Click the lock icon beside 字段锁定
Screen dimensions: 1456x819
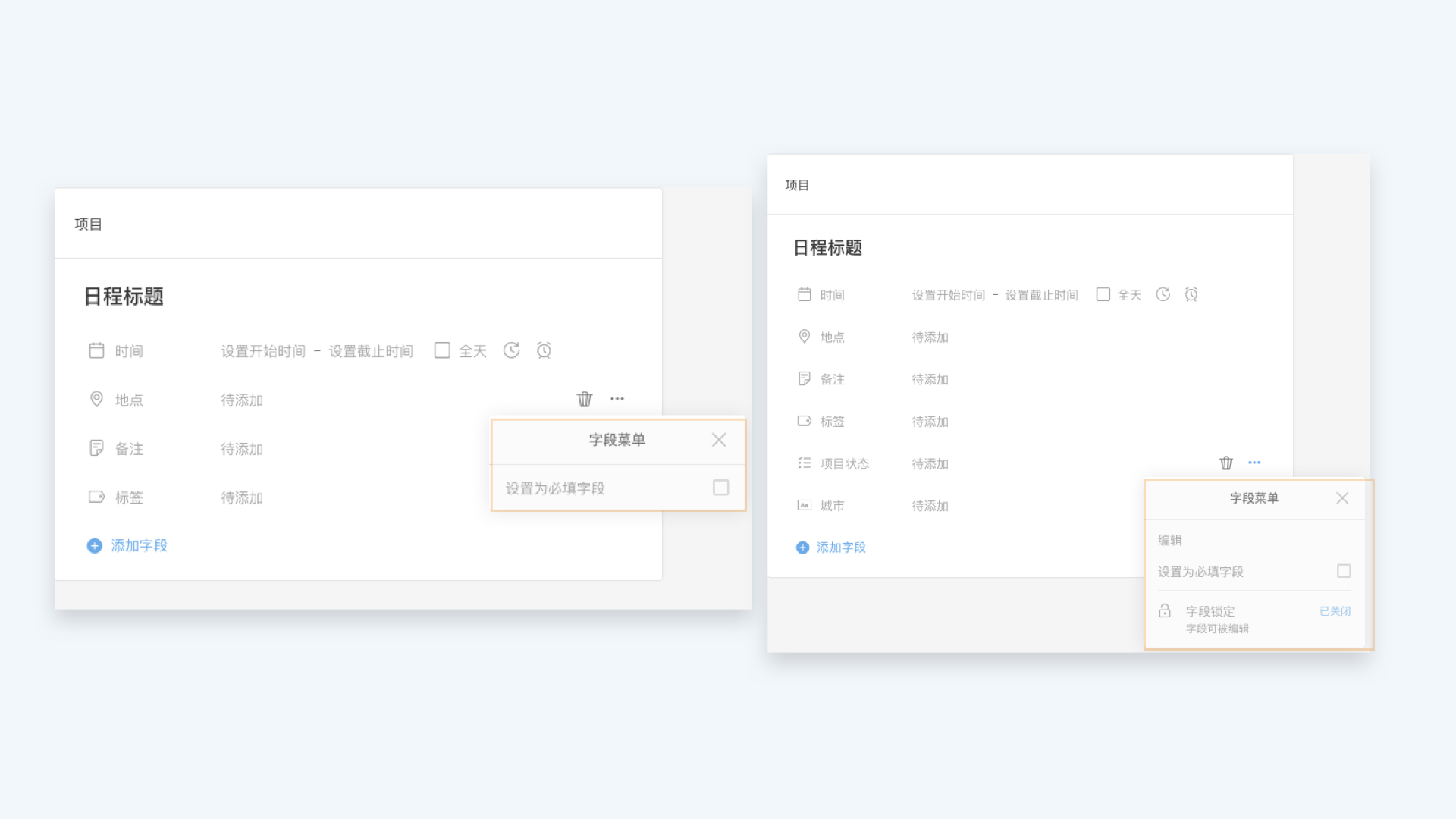click(x=1165, y=611)
